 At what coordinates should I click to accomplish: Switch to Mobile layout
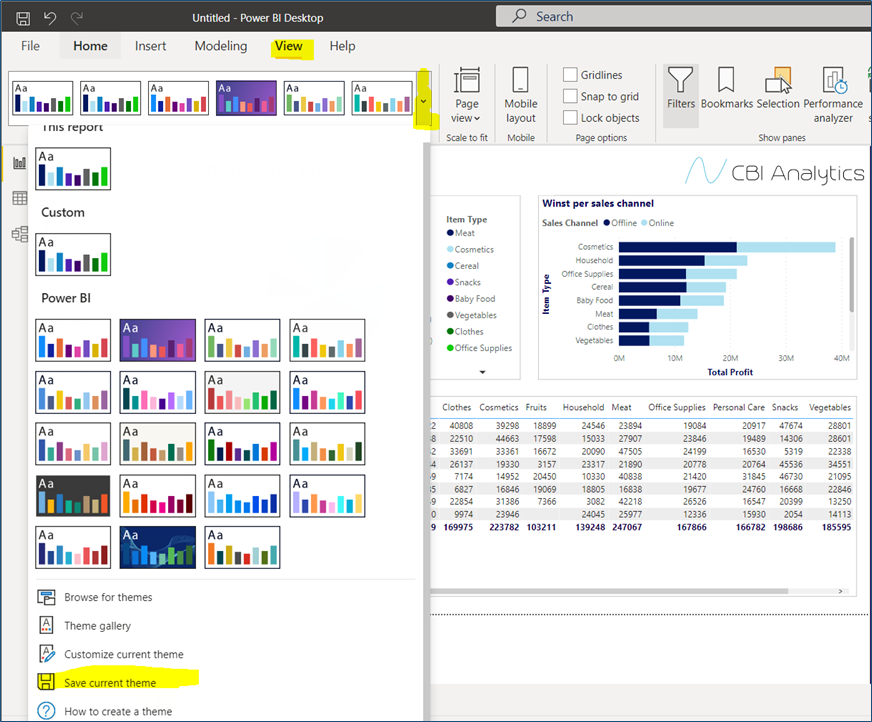tap(521, 96)
